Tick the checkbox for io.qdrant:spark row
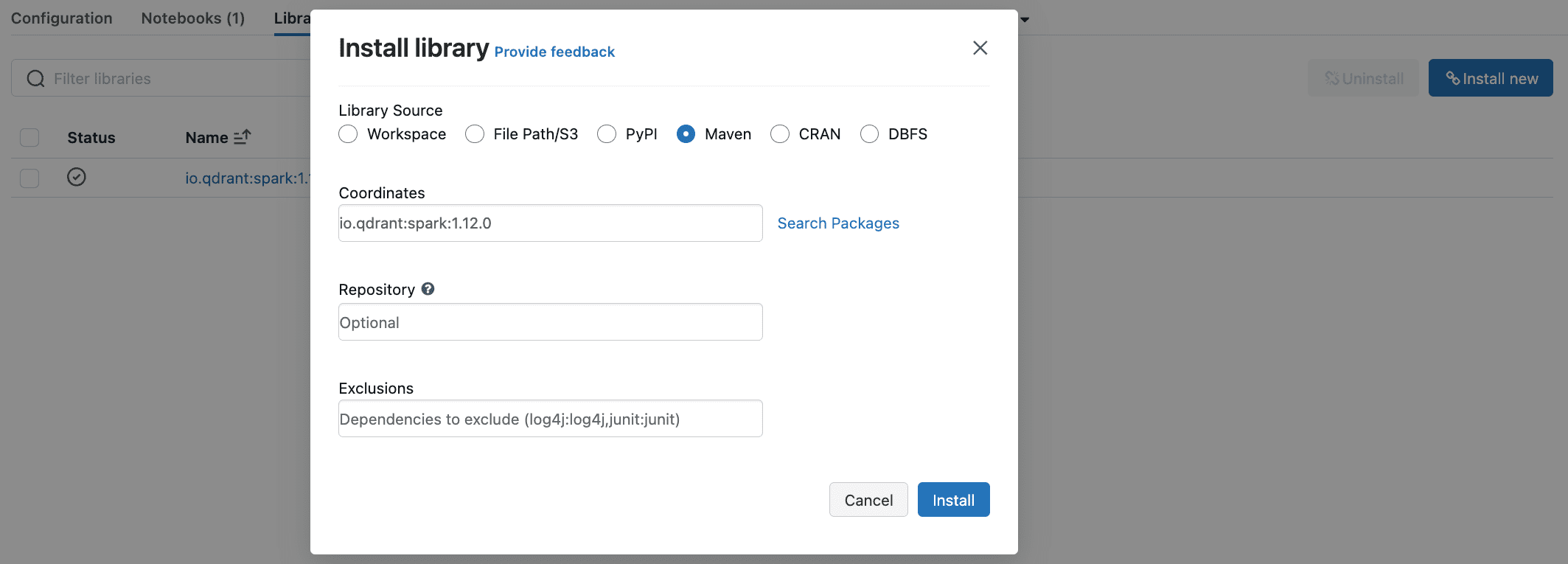This screenshot has height=564, width=1568. tap(29, 178)
